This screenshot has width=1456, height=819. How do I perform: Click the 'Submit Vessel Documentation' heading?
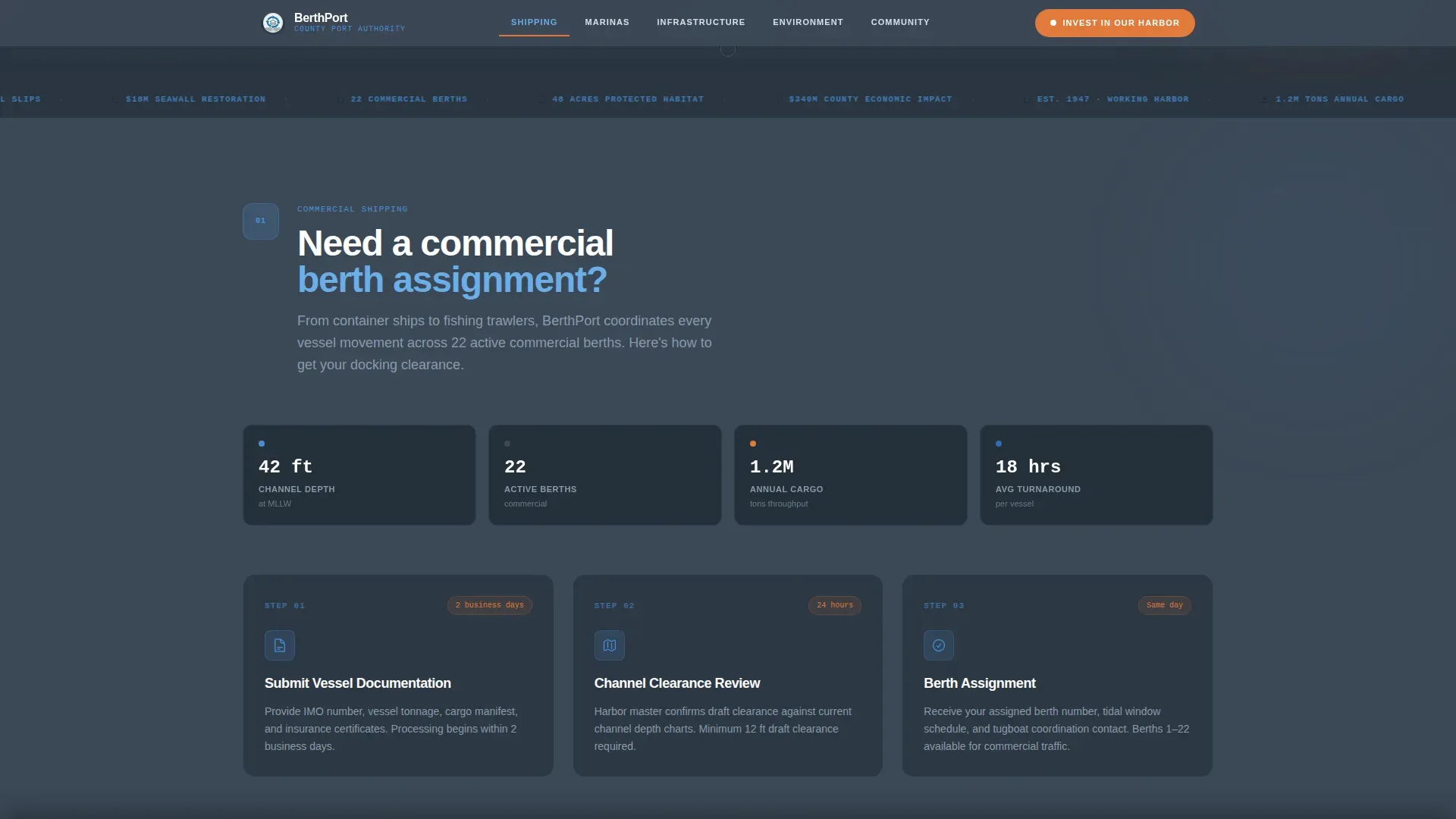pyautogui.click(x=358, y=683)
